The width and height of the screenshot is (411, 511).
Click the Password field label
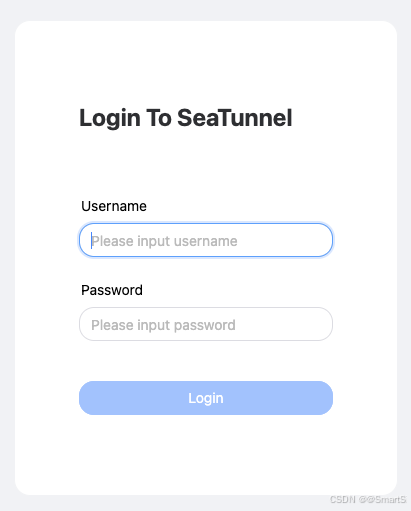pos(112,290)
